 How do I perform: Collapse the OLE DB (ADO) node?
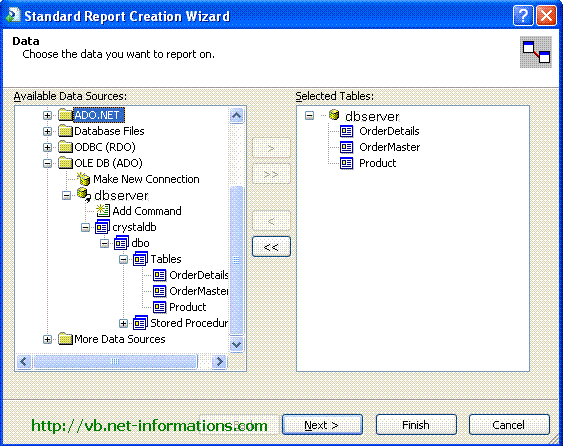tap(47, 163)
